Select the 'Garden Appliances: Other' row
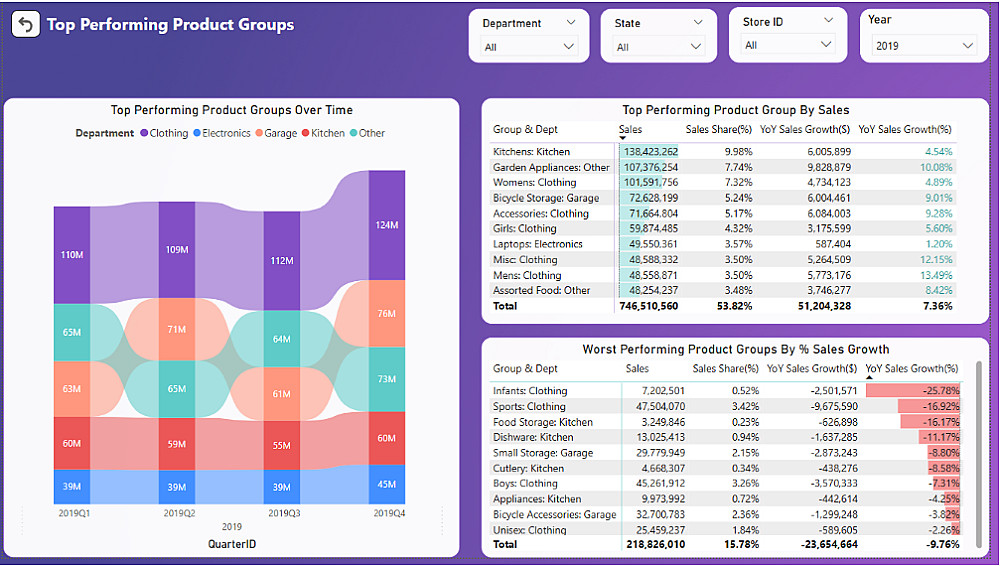 [723, 167]
